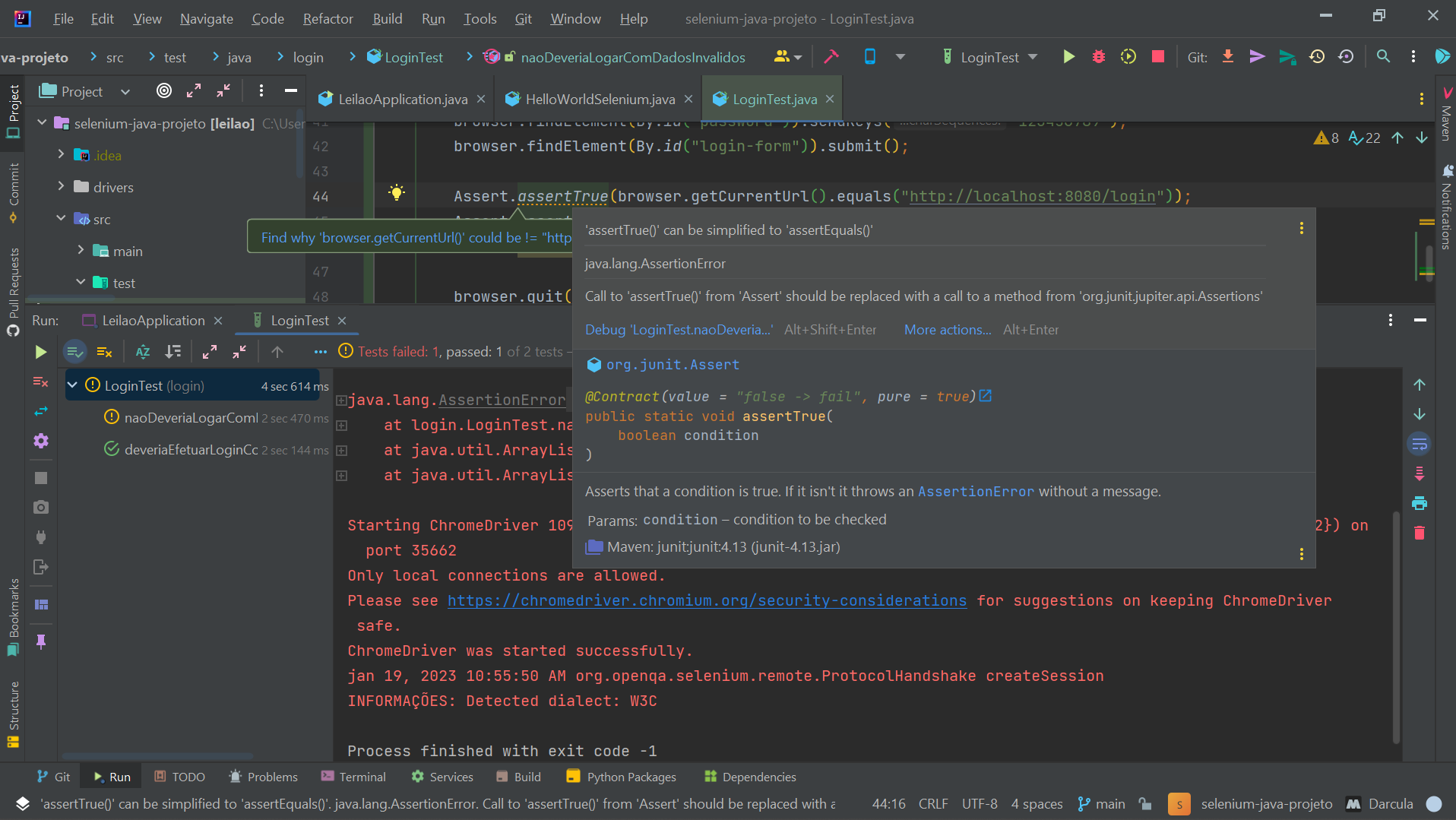Toggle Show Passed tests filter in Run panel
Viewport: 1456px width, 820px height.
(x=74, y=352)
